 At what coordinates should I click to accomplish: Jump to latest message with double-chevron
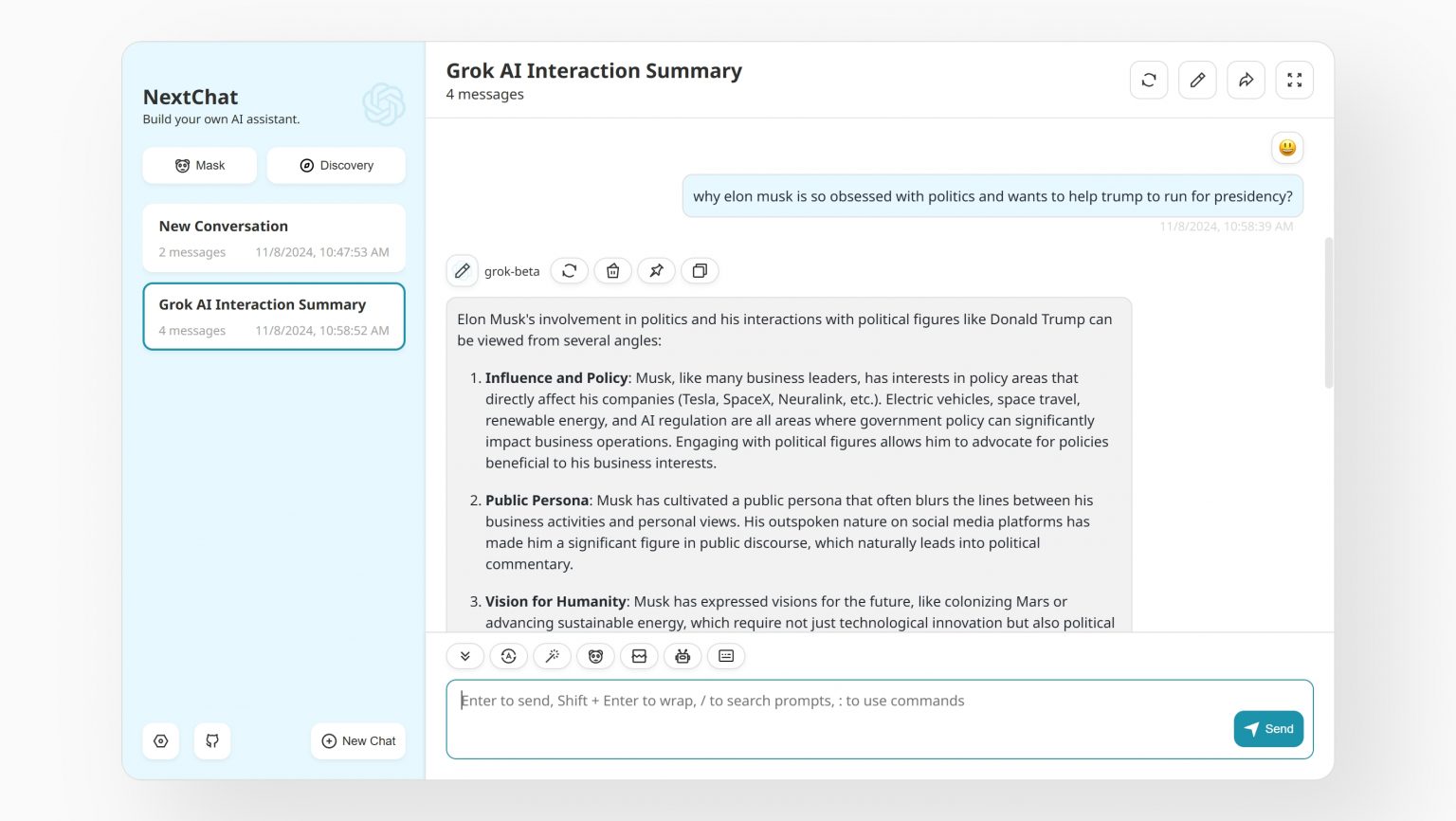pos(464,655)
